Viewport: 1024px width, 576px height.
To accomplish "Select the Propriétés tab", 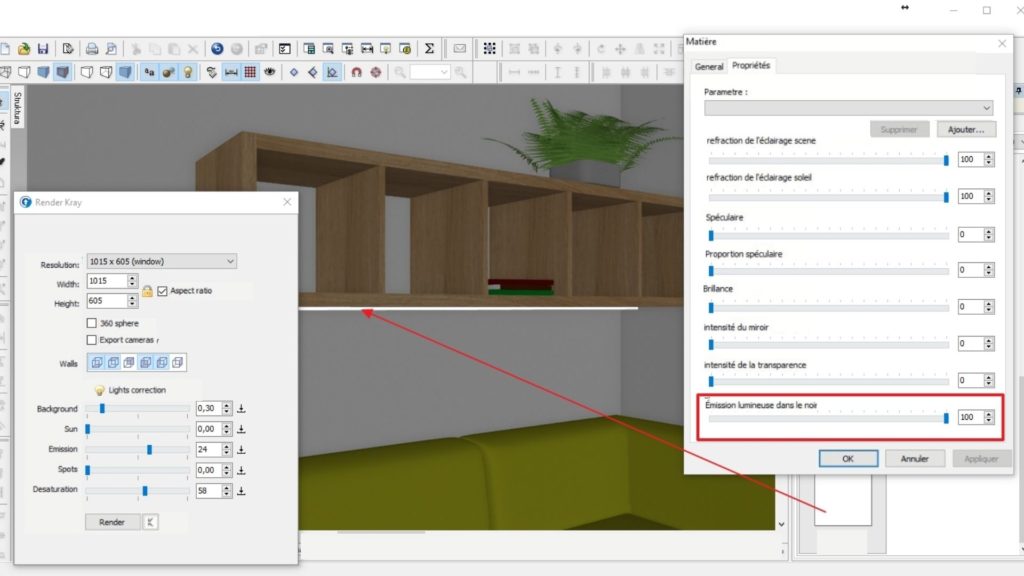I will (x=750, y=66).
